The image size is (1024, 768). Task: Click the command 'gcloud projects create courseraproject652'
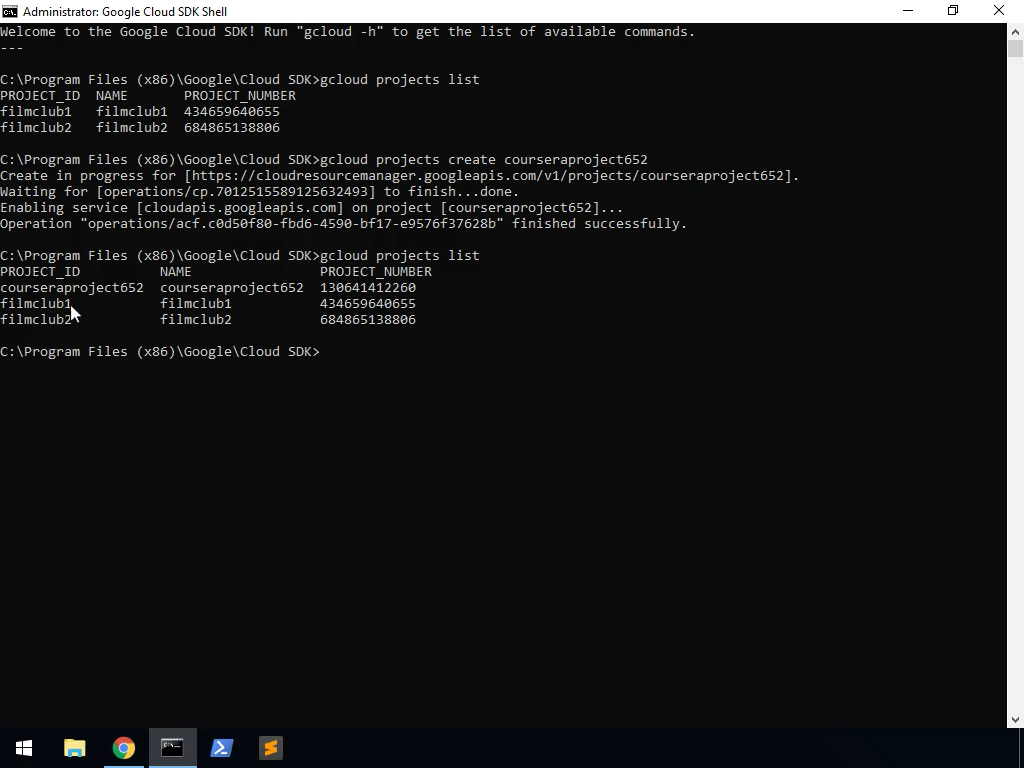point(483,160)
